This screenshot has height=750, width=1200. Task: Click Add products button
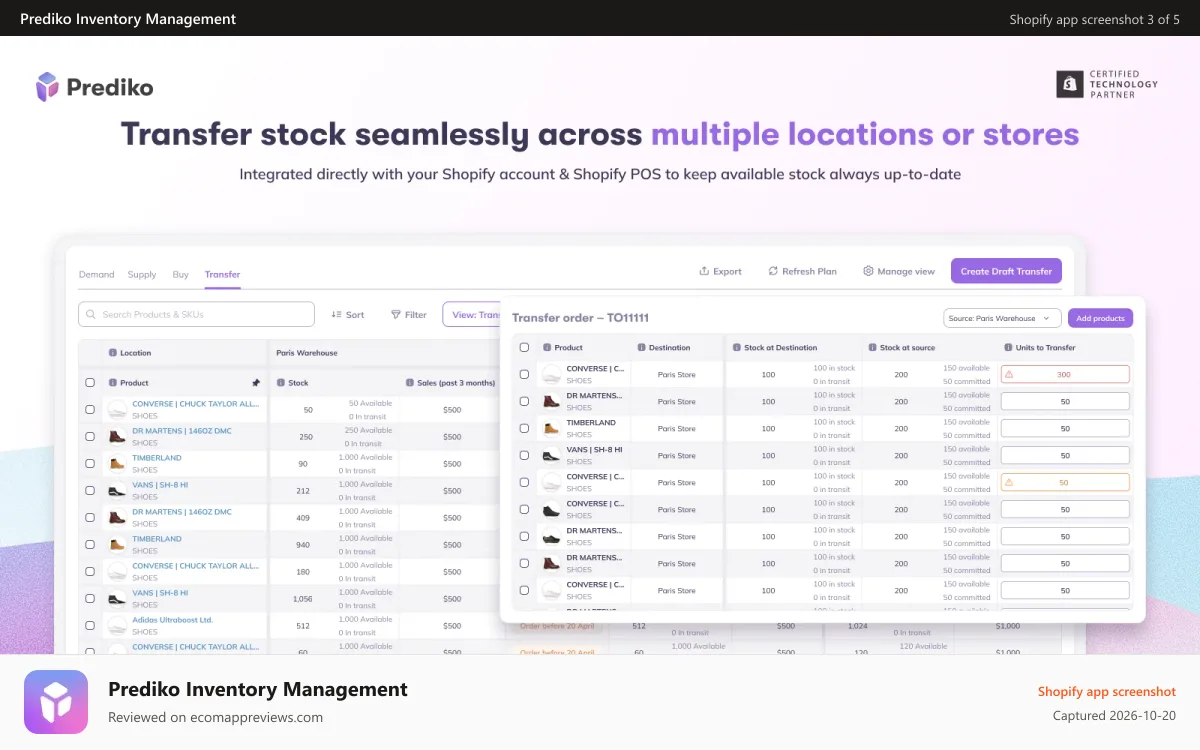(x=1100, y=318)
